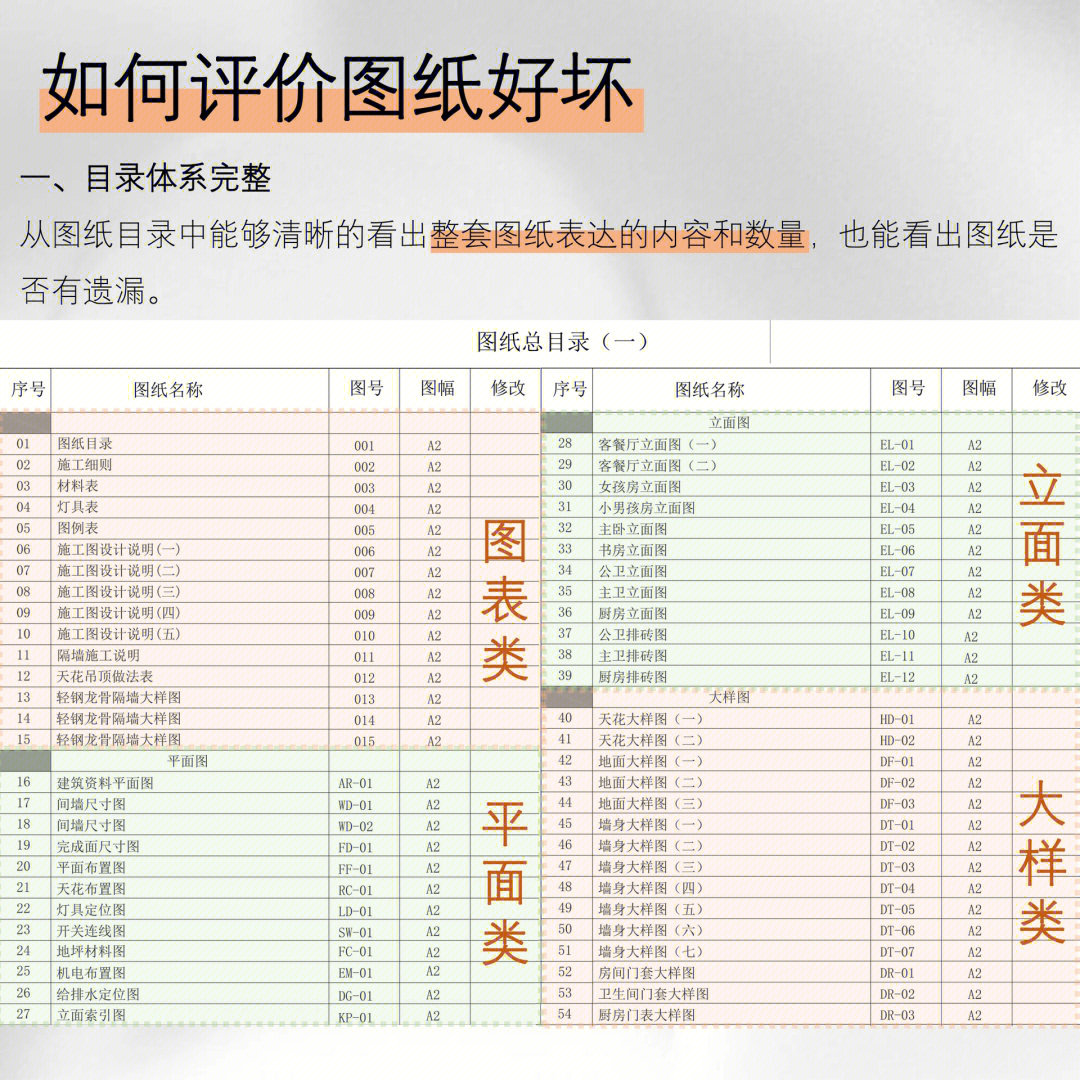Viewport: 1080px width, 1080px height.
Task: Select the cell "天花大样图(一)"
Action: (x=651, y=719)
